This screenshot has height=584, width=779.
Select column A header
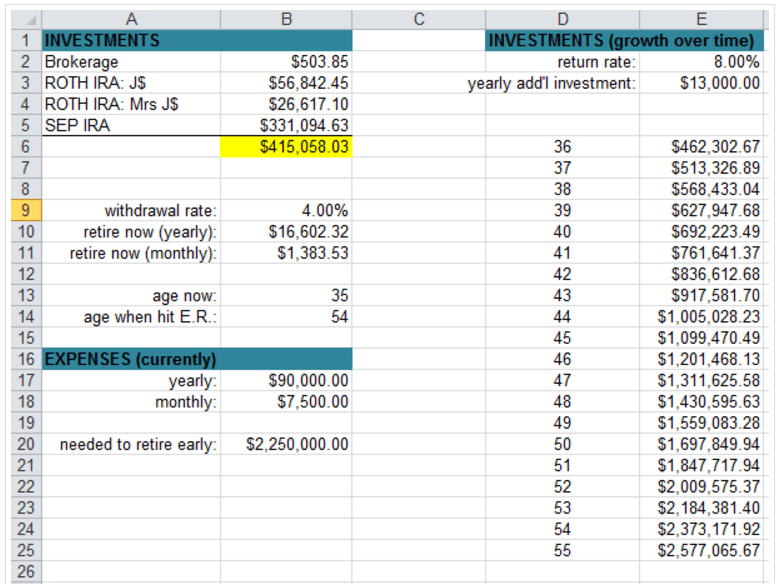[131, 19]
